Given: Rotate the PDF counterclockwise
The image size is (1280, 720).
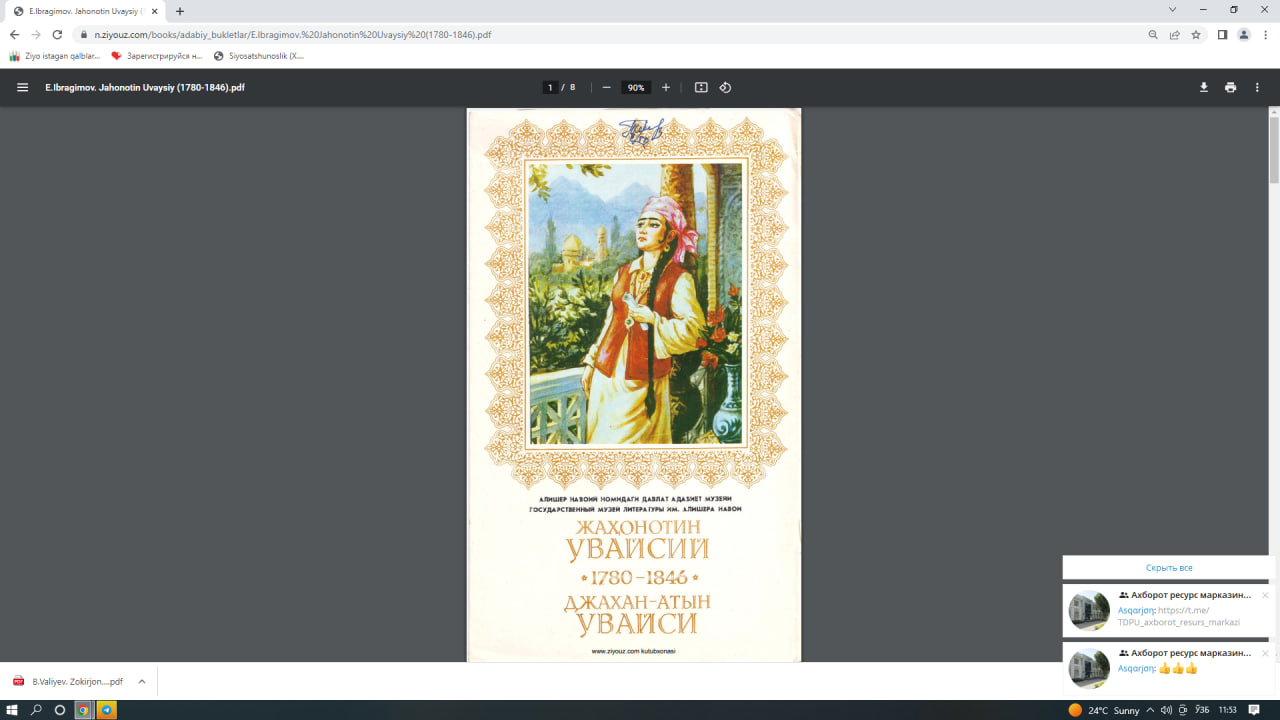Looking at the screenshot, I should (x=725, y=87).
